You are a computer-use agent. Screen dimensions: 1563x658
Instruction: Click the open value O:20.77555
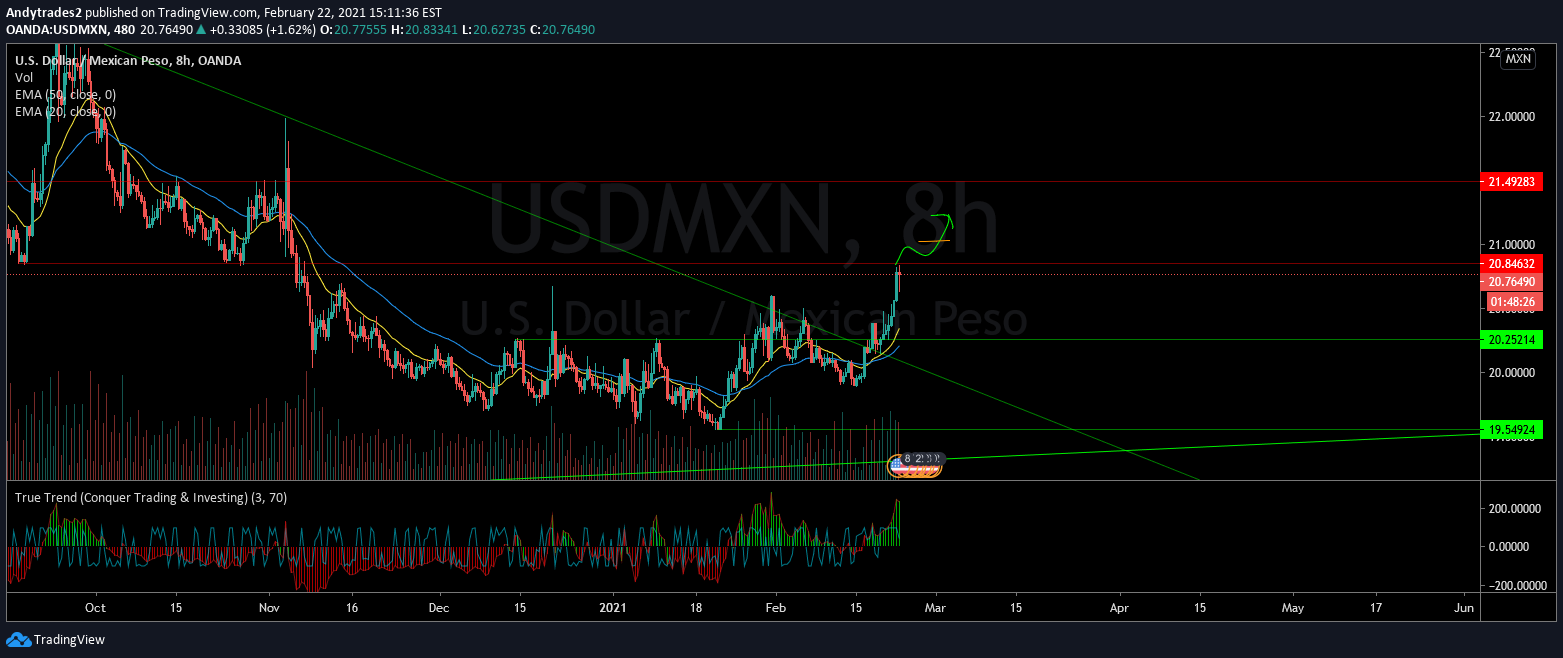pos(352,30)
